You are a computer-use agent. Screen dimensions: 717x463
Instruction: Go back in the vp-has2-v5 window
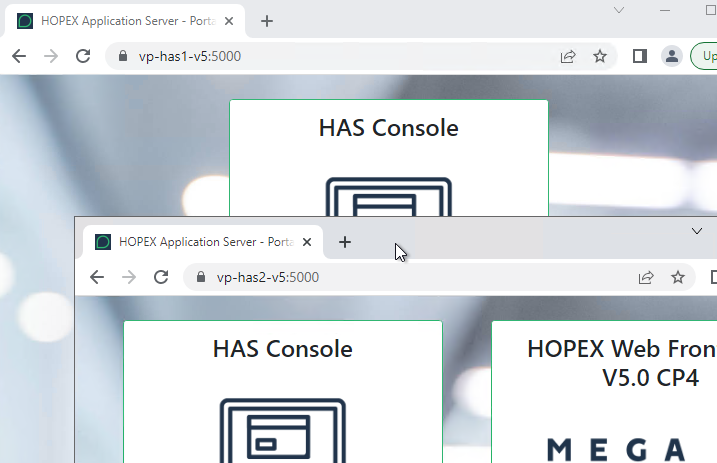pos(97,277)
